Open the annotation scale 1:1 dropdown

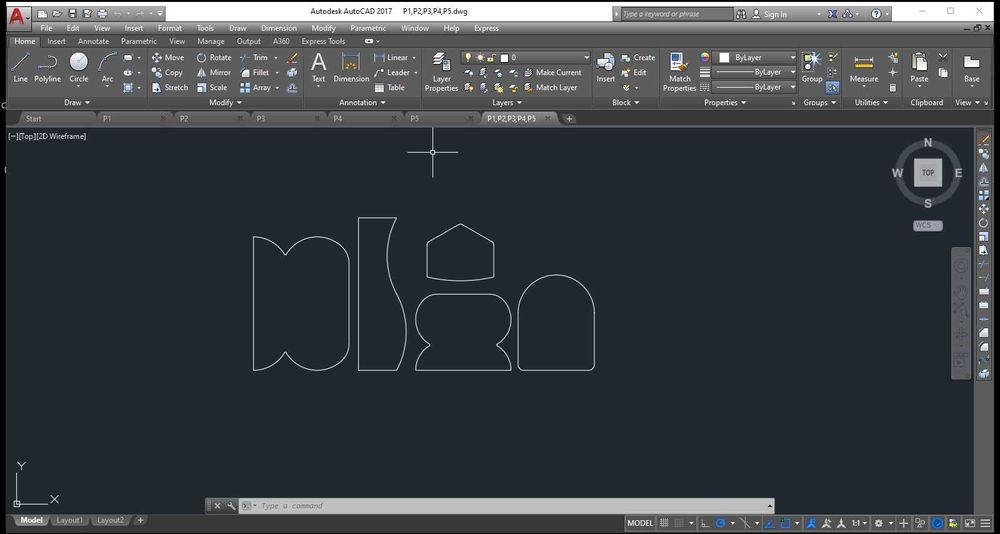(858, 523)
